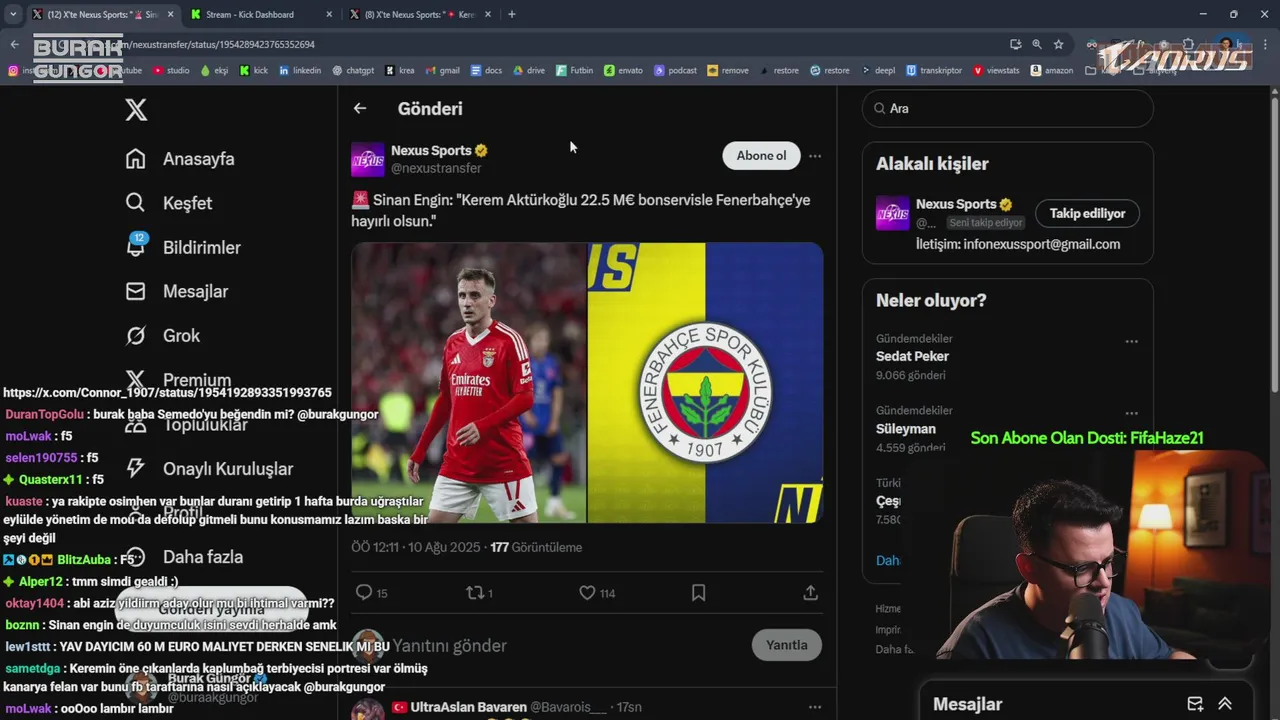Open Mesajlar in the sidebar

click(177, 291)
